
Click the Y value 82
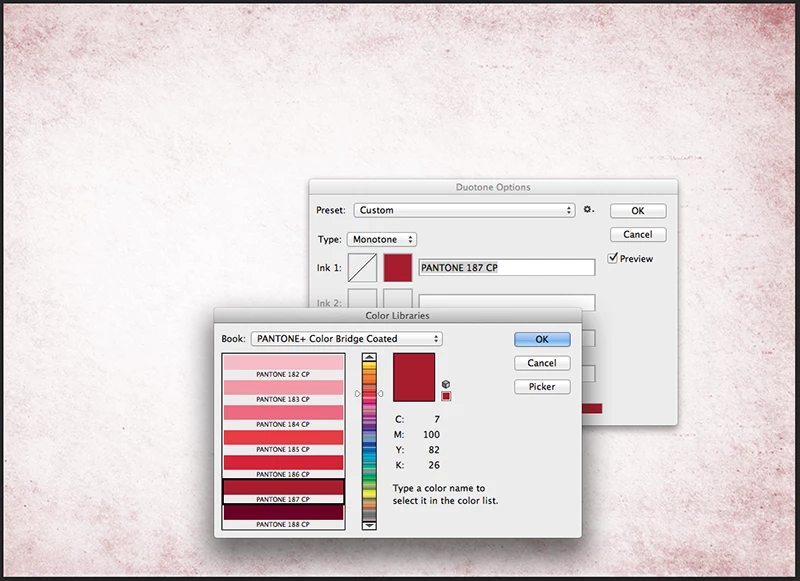[434, 449]
